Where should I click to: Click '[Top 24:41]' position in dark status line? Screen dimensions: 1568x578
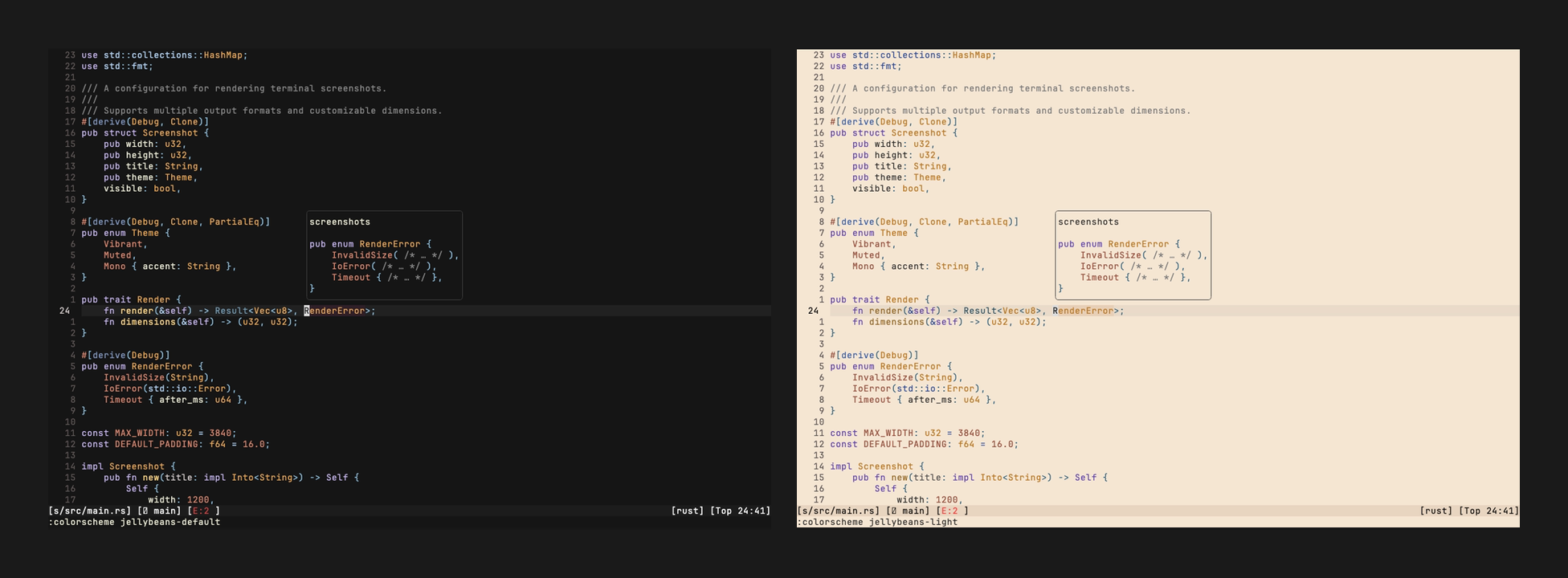click(741, 511)
